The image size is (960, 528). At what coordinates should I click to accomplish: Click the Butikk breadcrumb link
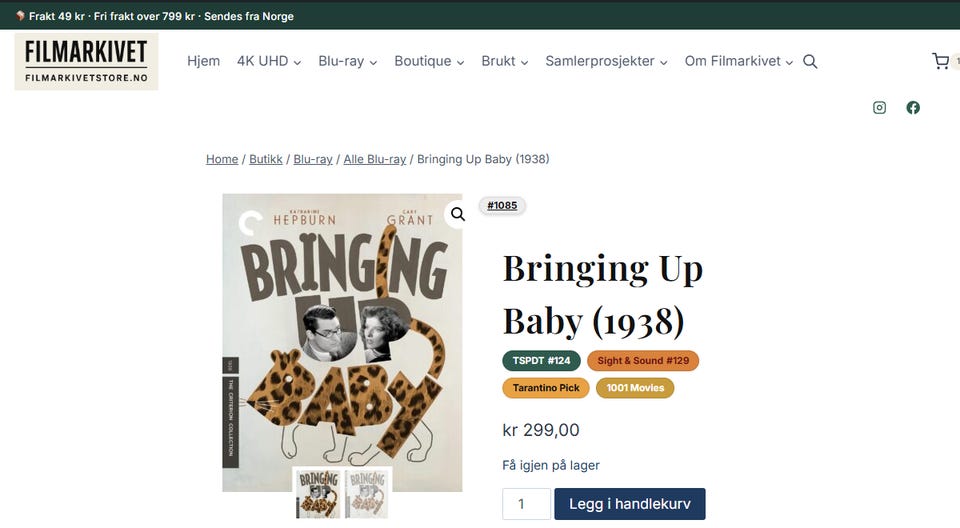[x=265, y=159]
